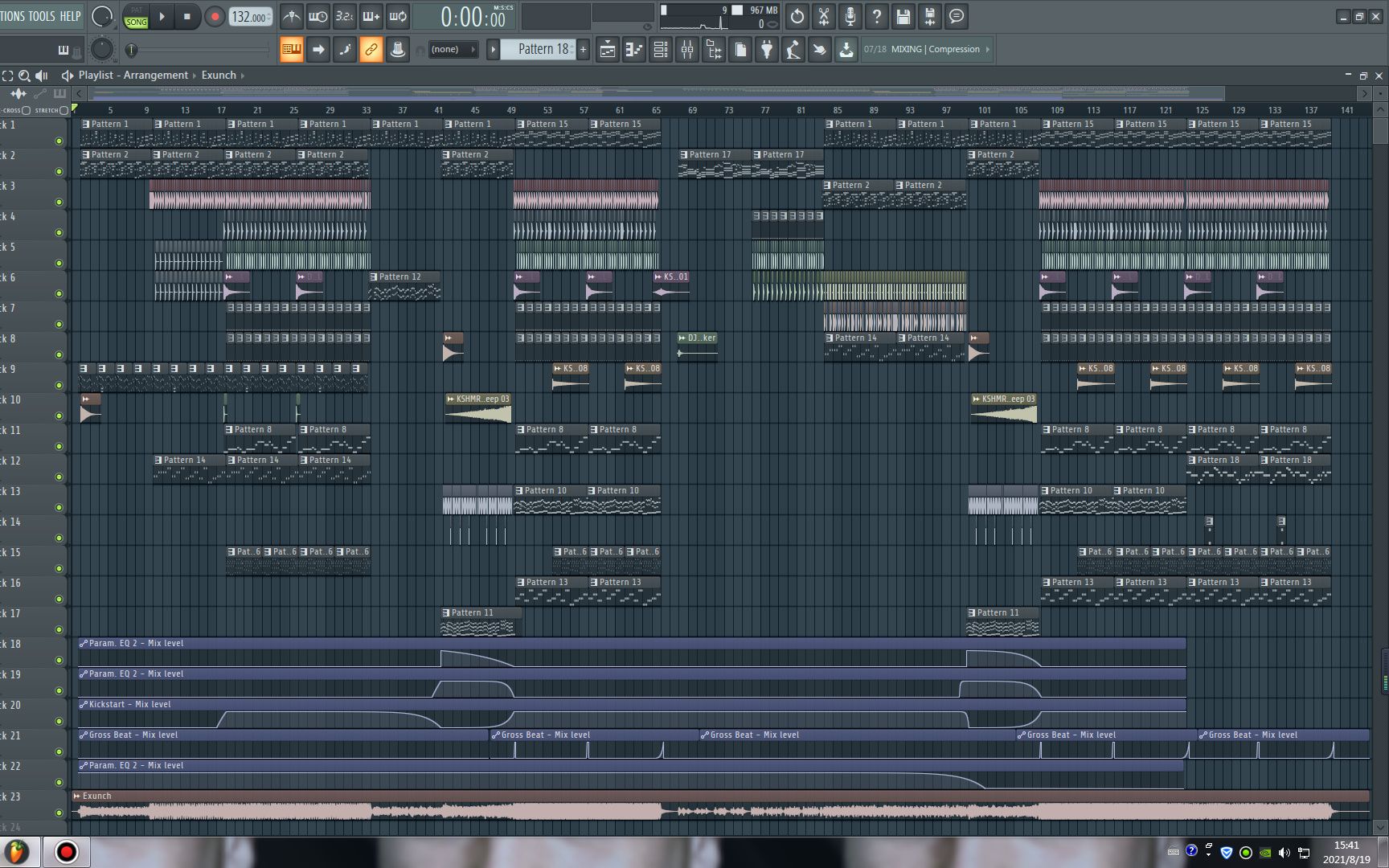This screenshot has width=1389, height=868.
Task: Switch to SONG mode
Action: pyautogui.click(x=136, y=22)
